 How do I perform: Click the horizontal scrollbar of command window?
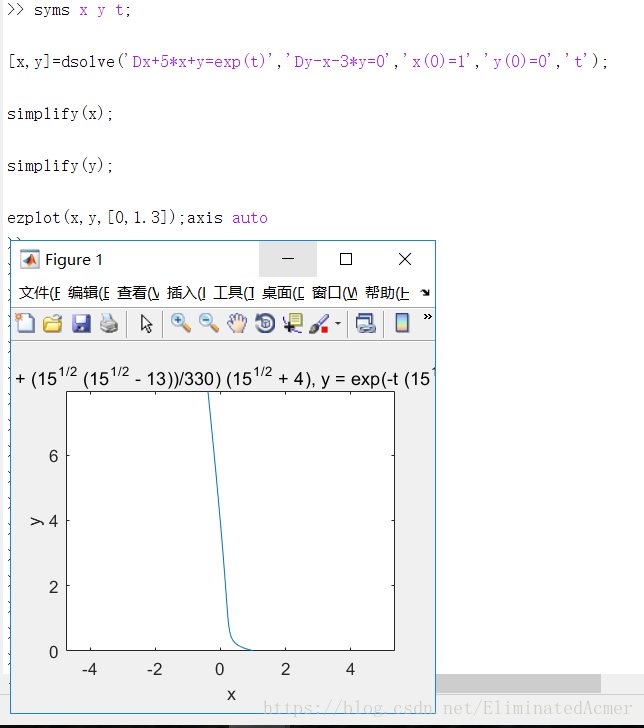click(518, 683)
